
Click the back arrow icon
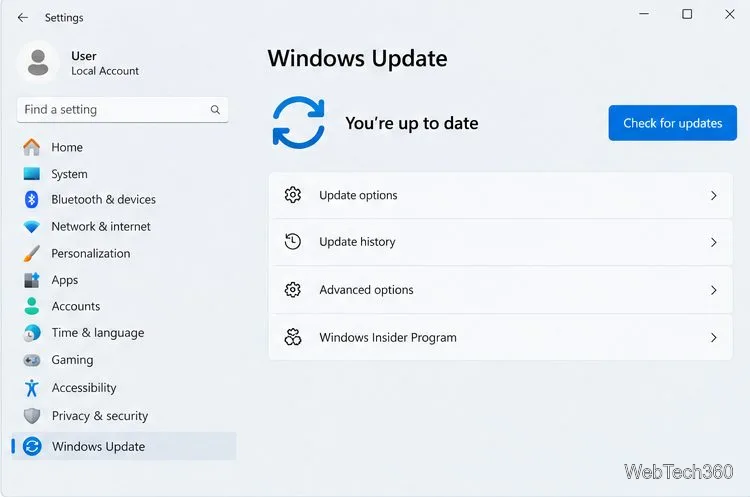(22, 18)
